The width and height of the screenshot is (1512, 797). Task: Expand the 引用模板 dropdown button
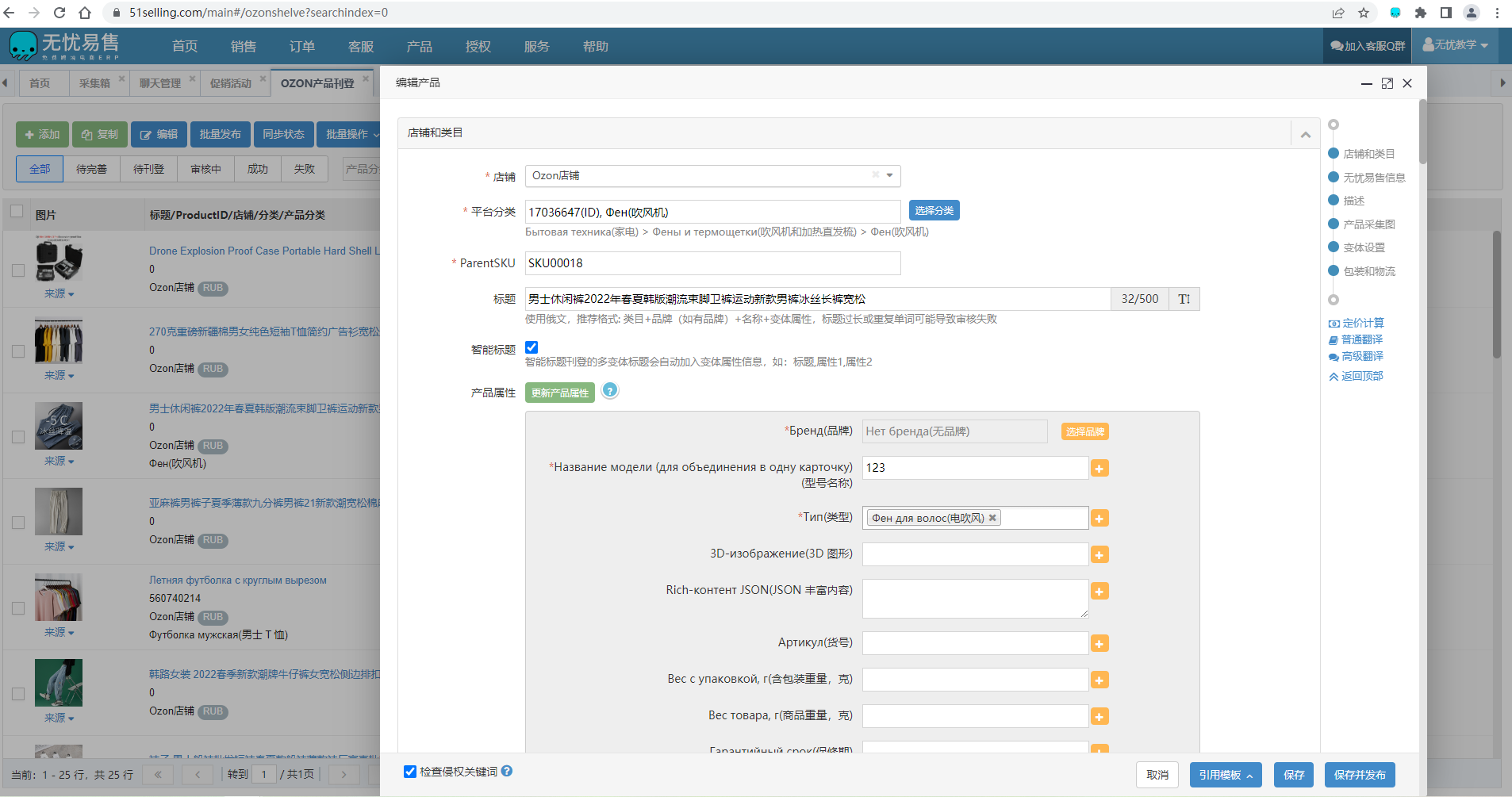pyautogui.click(x=1225, y=775)
